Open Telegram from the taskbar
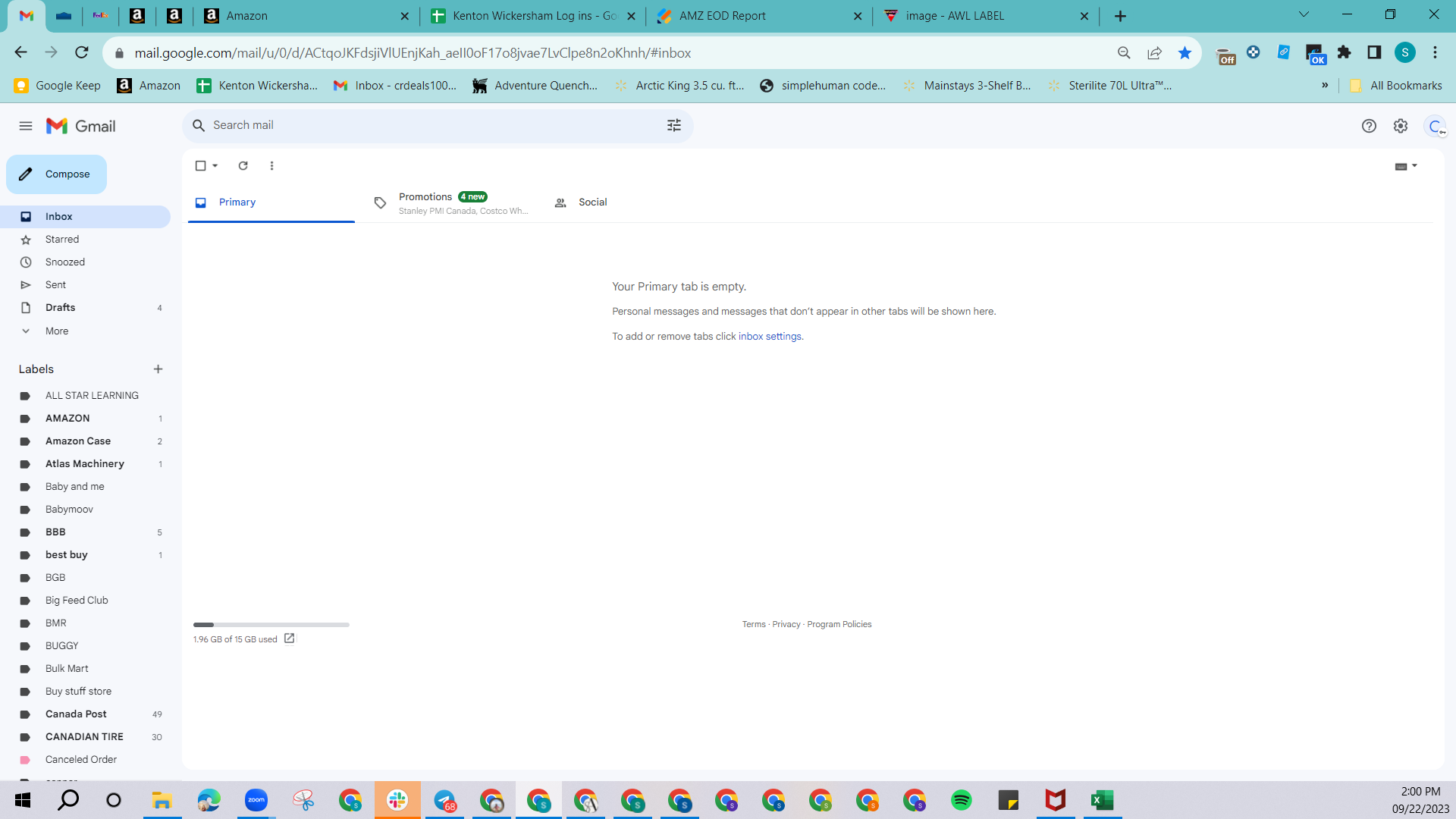This screenshot has height=819, width=1456. coord(444,800)
